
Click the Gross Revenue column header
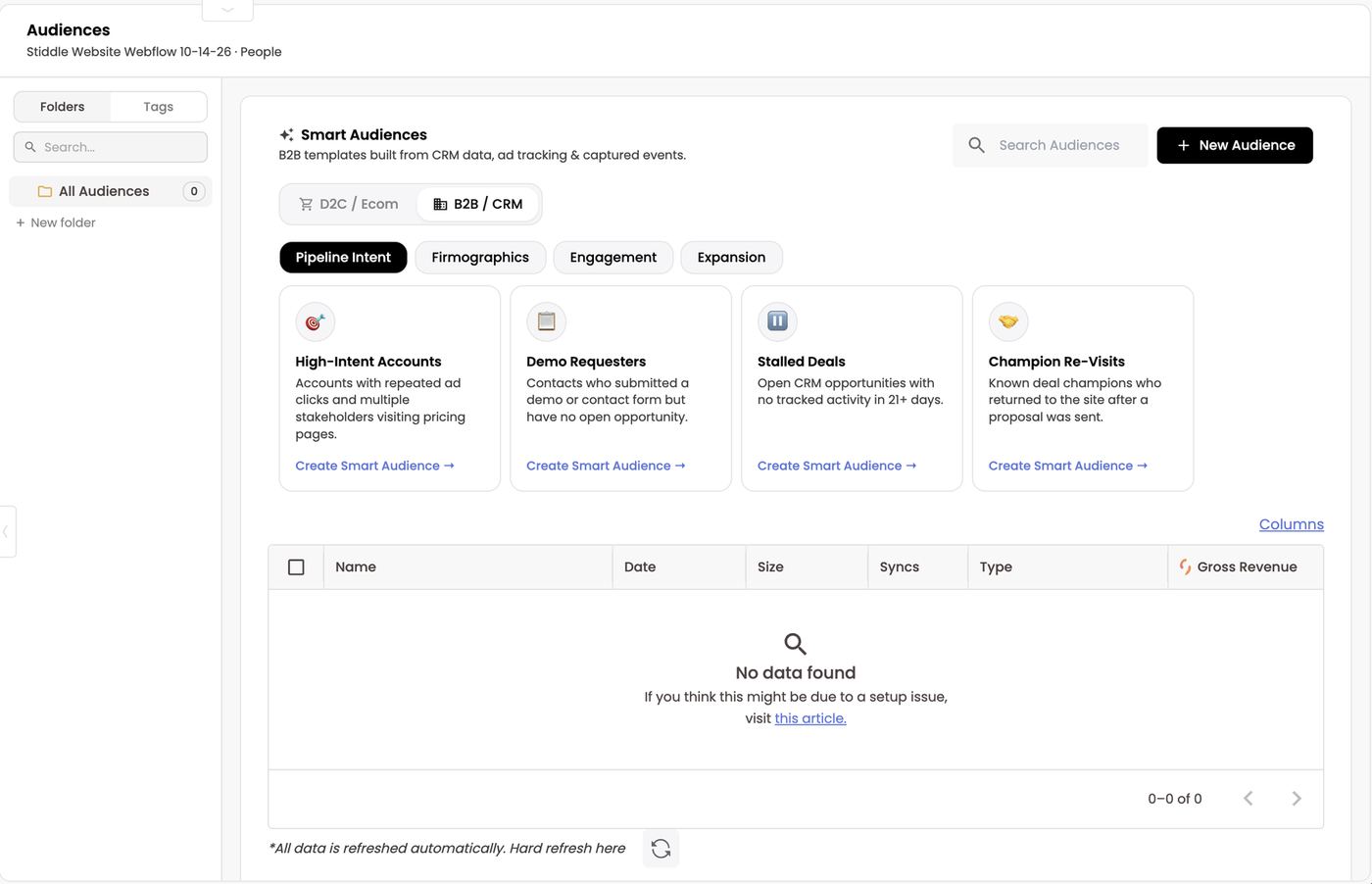point(1246,567)
